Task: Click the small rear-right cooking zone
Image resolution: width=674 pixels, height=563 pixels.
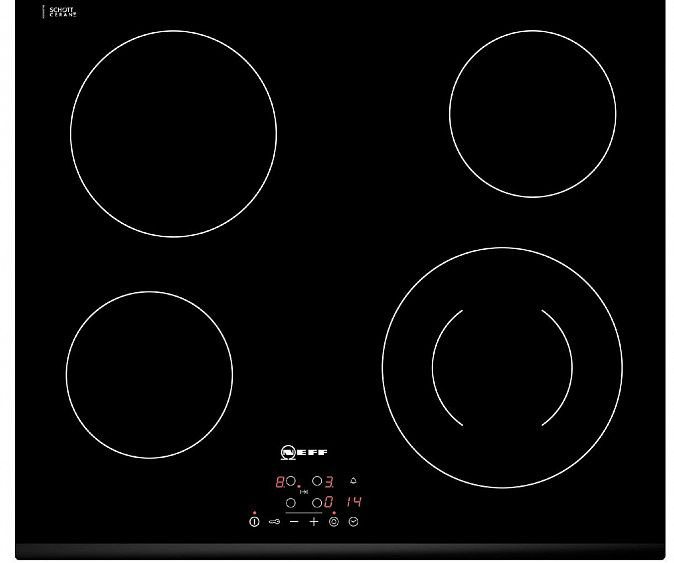Action: tap(532, 113)
